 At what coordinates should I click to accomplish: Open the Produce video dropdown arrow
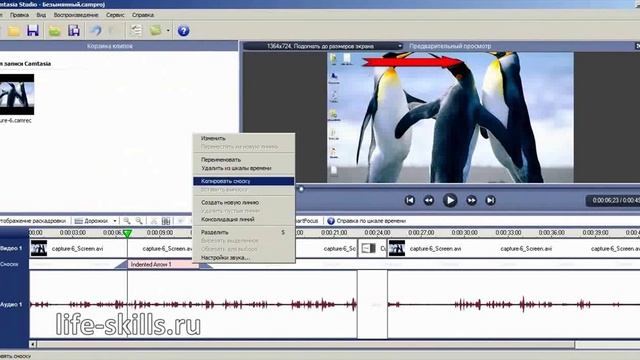(168, 31)
